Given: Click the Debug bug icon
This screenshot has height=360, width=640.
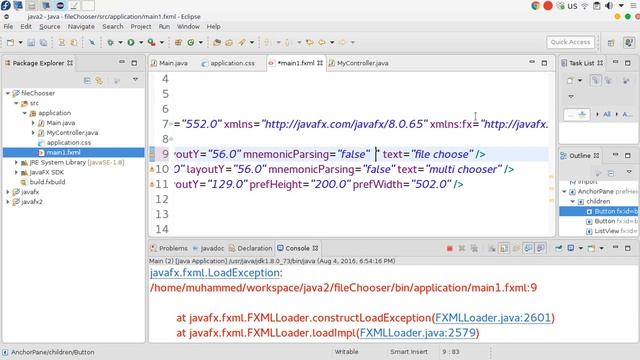Looking at the screenshot, I should 110,42.
